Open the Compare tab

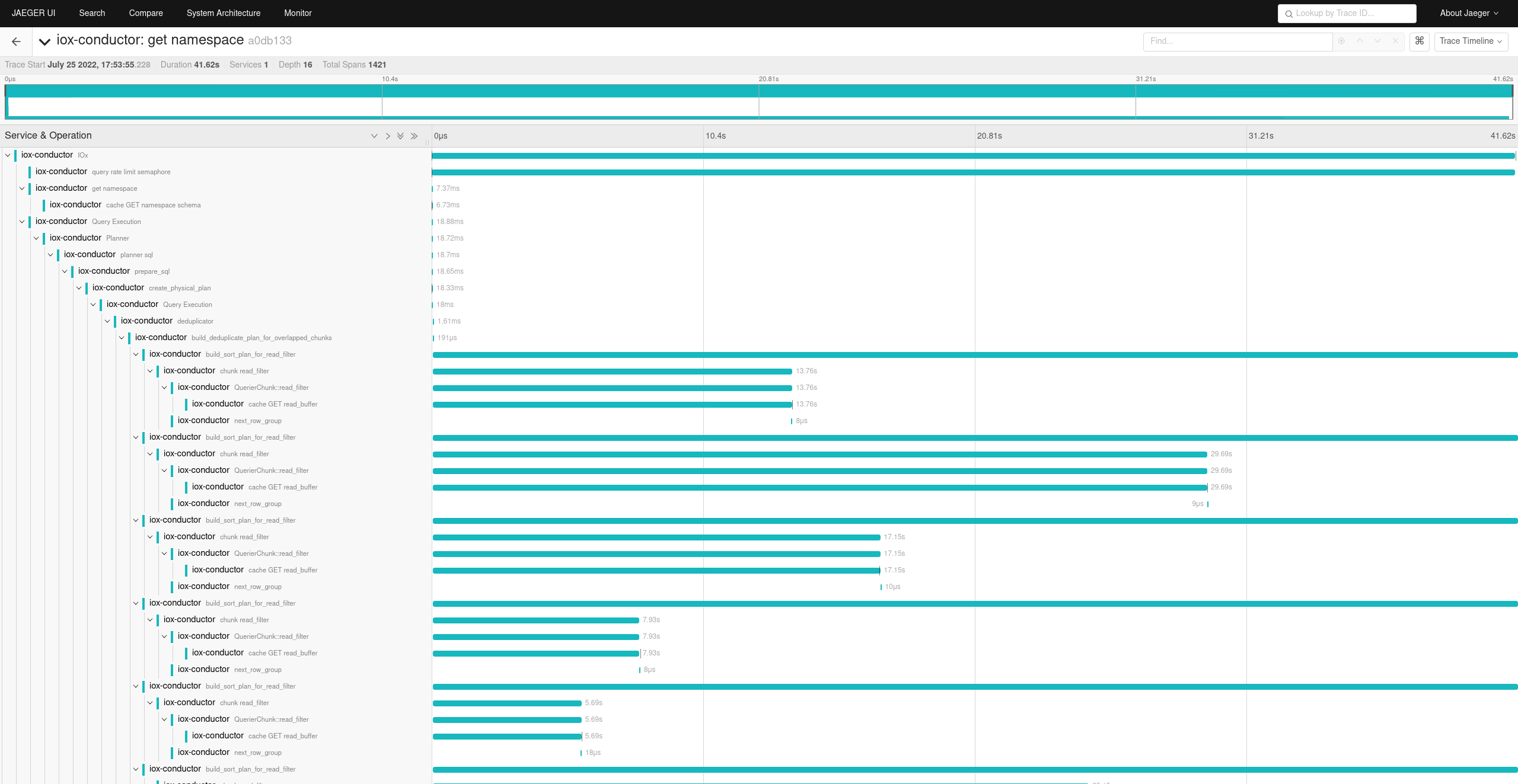click(146, 13)
